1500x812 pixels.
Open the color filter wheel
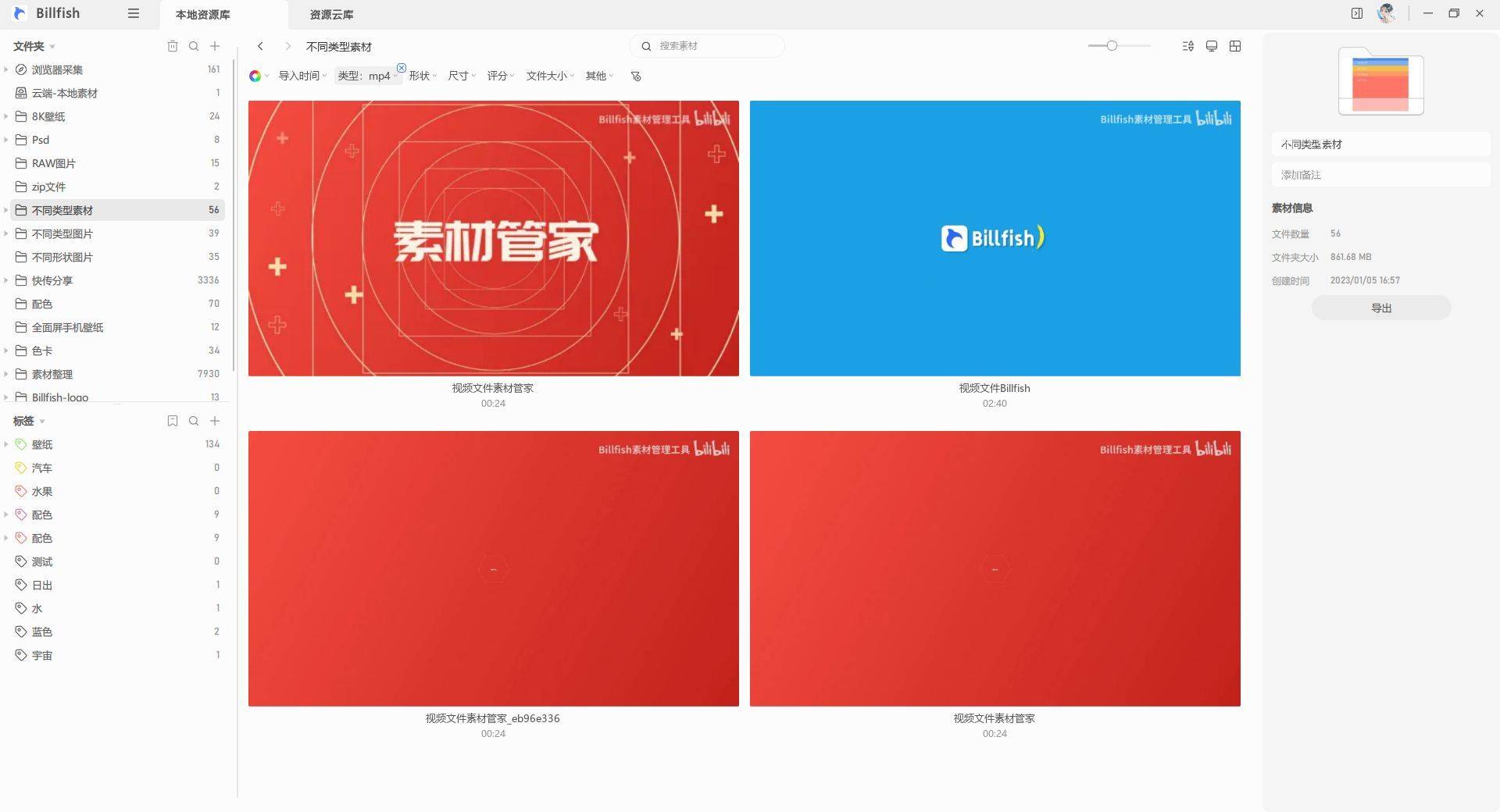pyautogui.click(x=255, y=76)
